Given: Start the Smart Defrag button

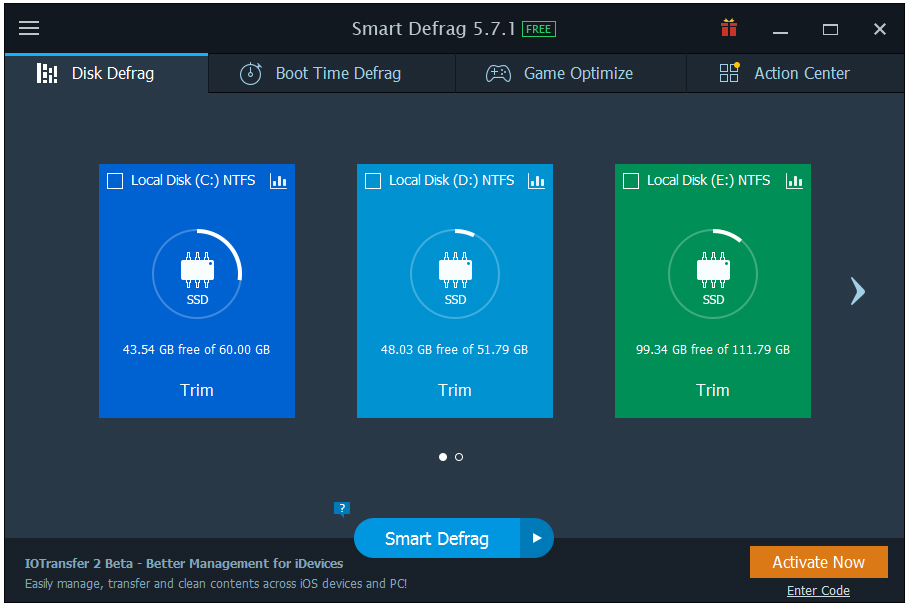Looking at the screenshot, I should [437, 538].
